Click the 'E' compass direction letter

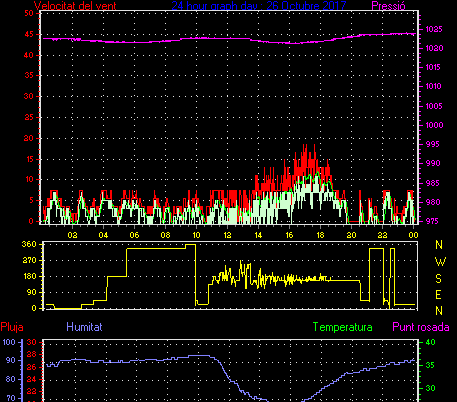point(439,295)
